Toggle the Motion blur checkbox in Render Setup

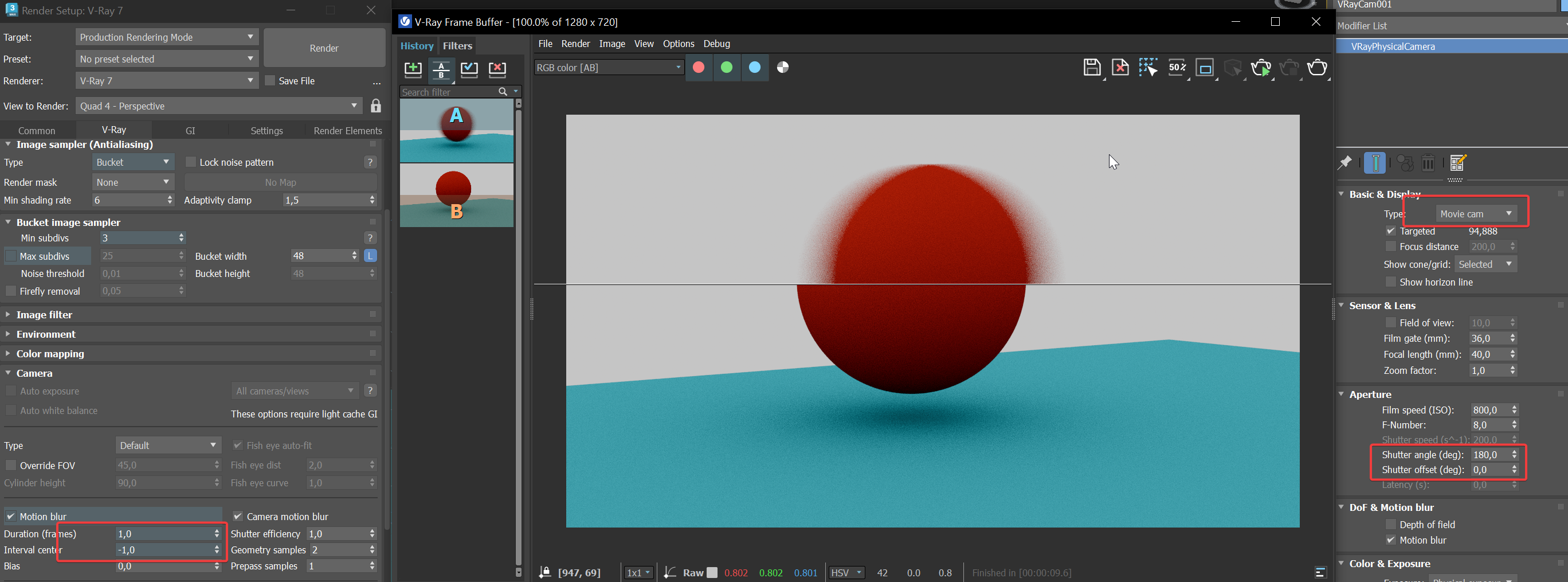[x=10, y=516]
